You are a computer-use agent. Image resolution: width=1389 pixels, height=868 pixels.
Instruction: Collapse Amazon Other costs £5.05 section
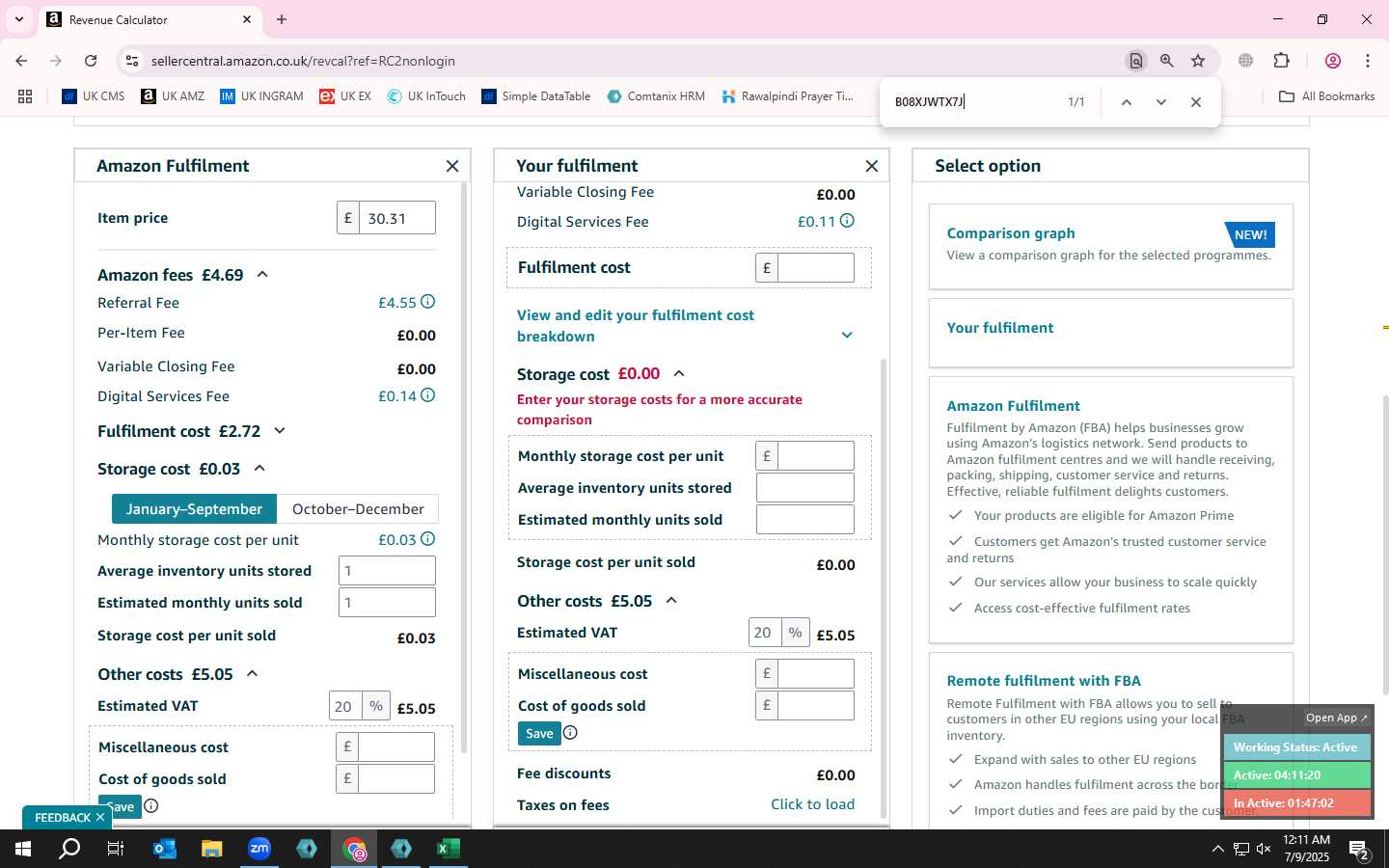pyautogui.click(x=253, y=673)
